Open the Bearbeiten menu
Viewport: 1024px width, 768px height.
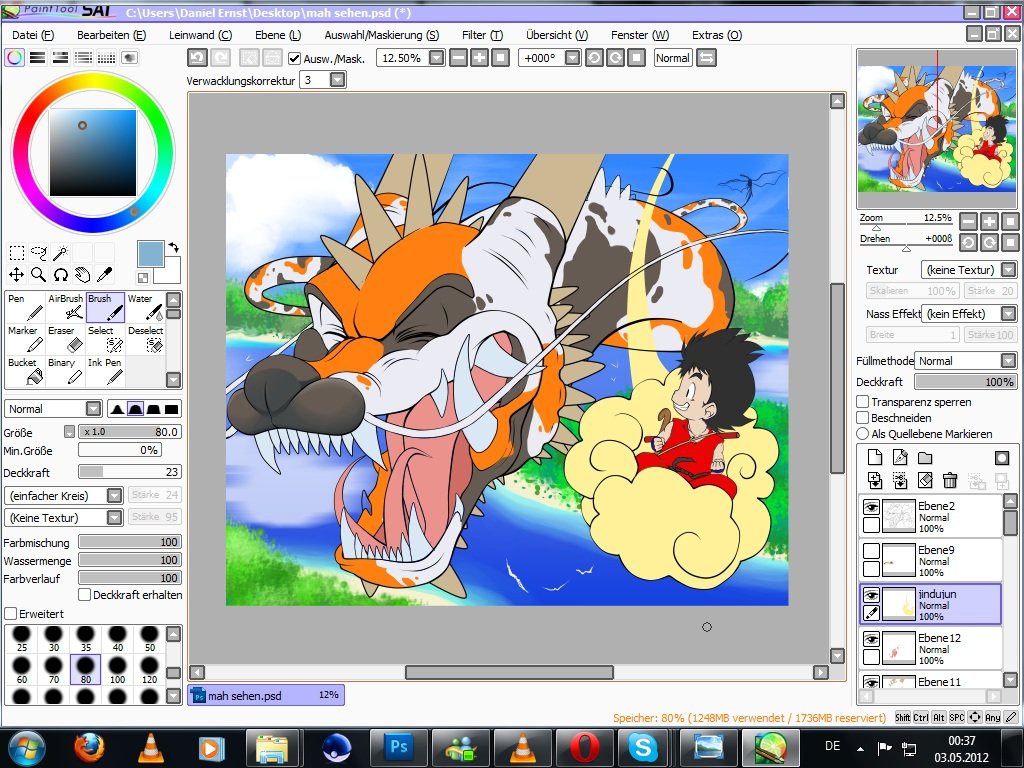[112, 35]
